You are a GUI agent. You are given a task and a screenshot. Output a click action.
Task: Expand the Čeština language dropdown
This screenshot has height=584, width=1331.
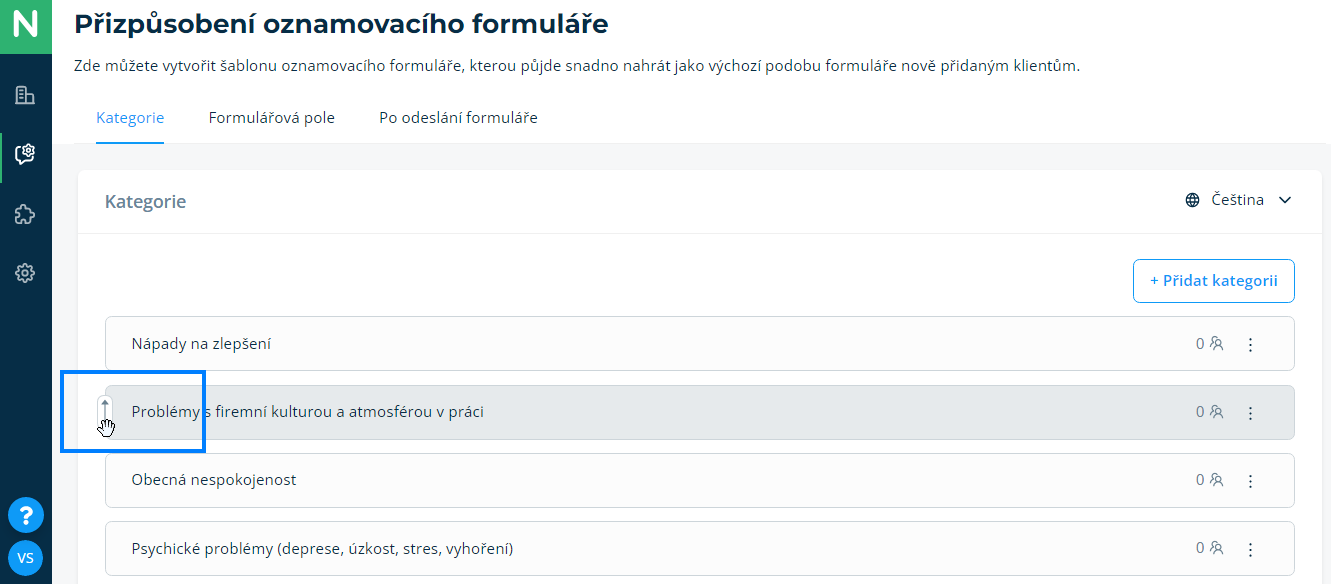1238,200
